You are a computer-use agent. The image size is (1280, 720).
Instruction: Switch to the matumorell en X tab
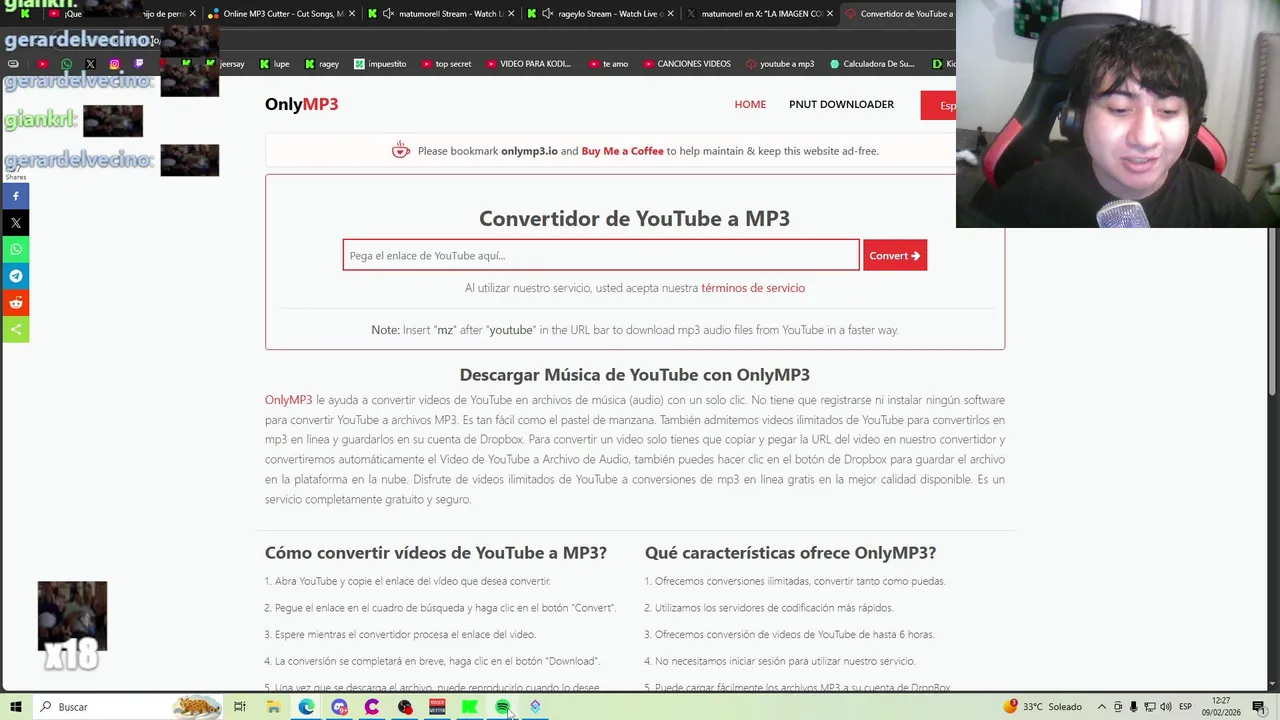[760, 14]
